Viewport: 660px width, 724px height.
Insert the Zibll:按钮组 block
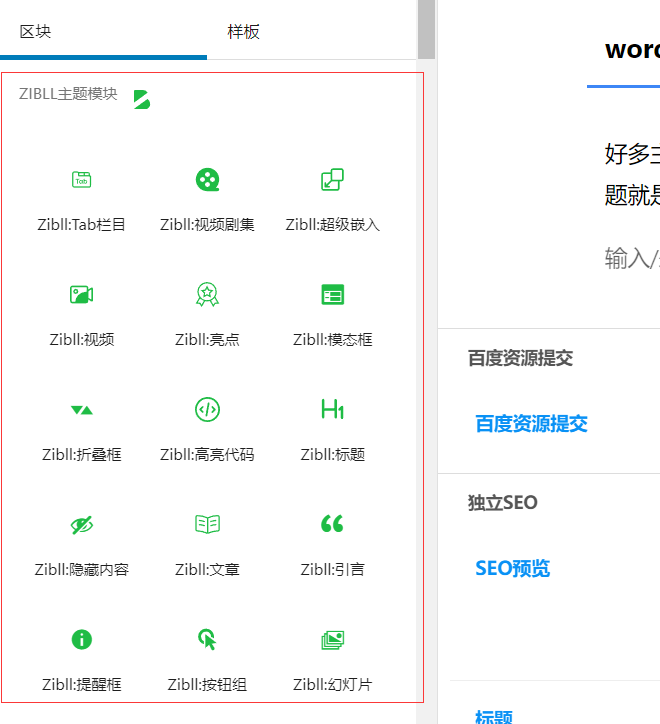(x=207, y=658)
